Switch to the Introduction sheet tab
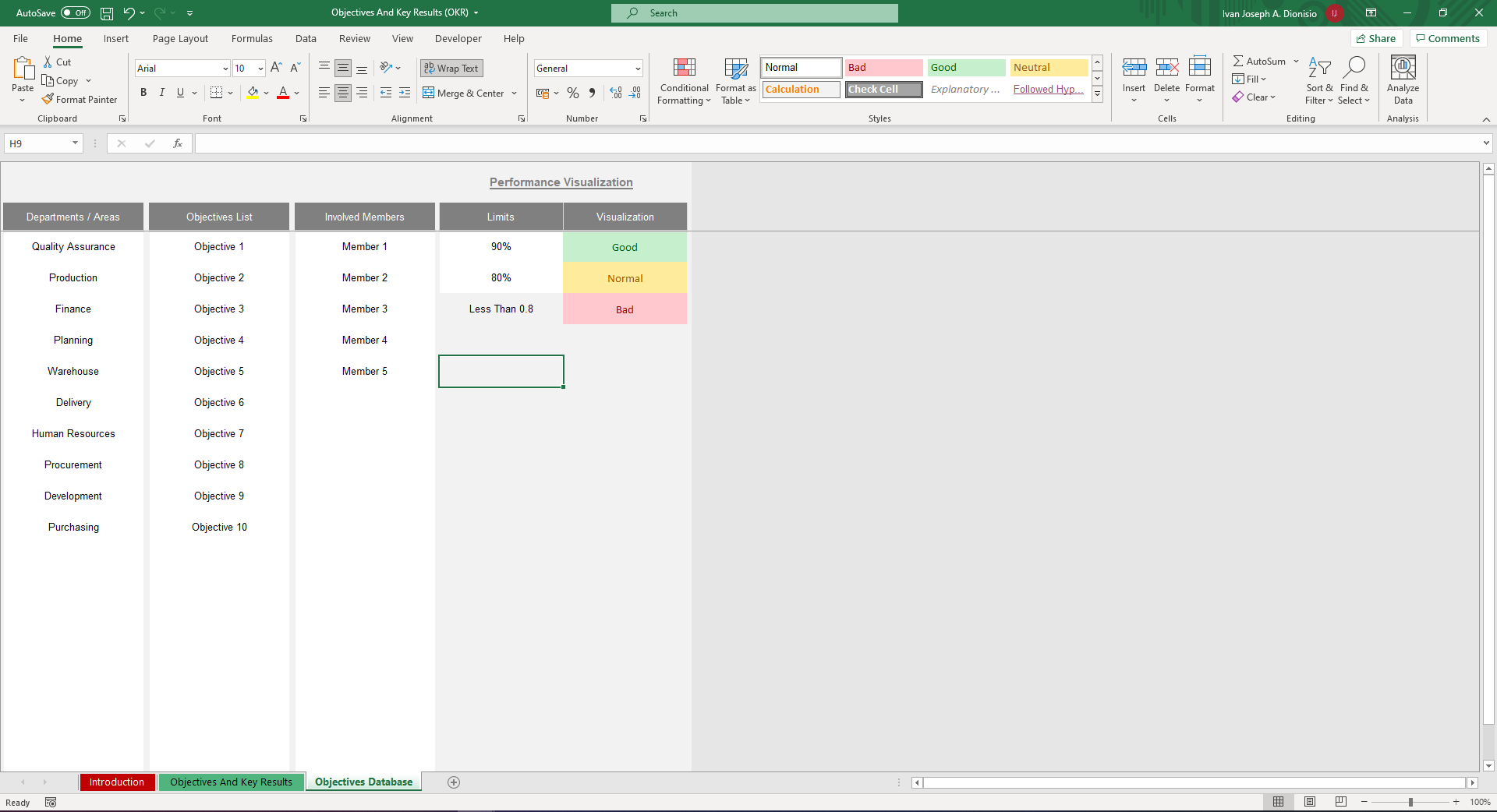 click(117, 782)
